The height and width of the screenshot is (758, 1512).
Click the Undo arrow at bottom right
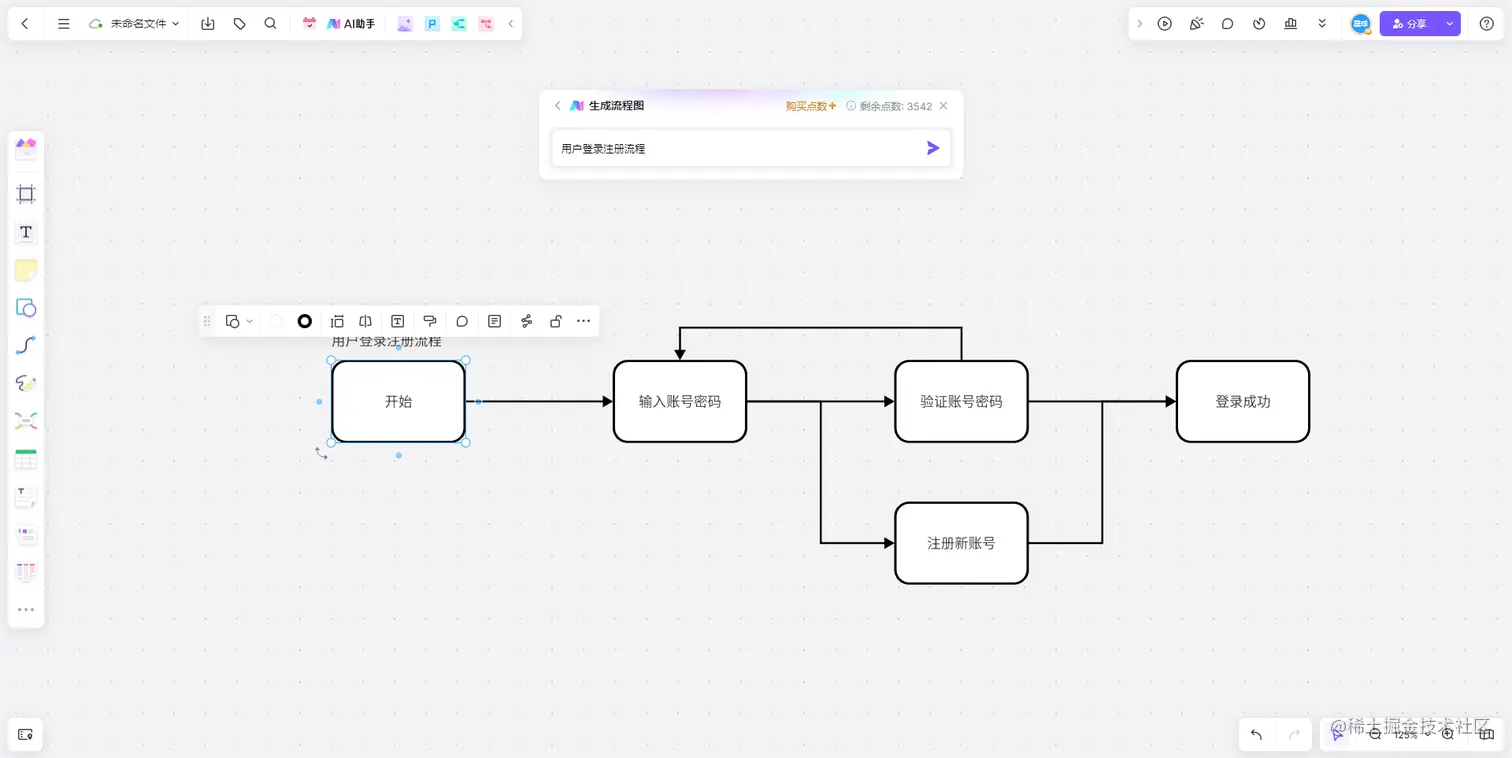[x=1256, y=734]
